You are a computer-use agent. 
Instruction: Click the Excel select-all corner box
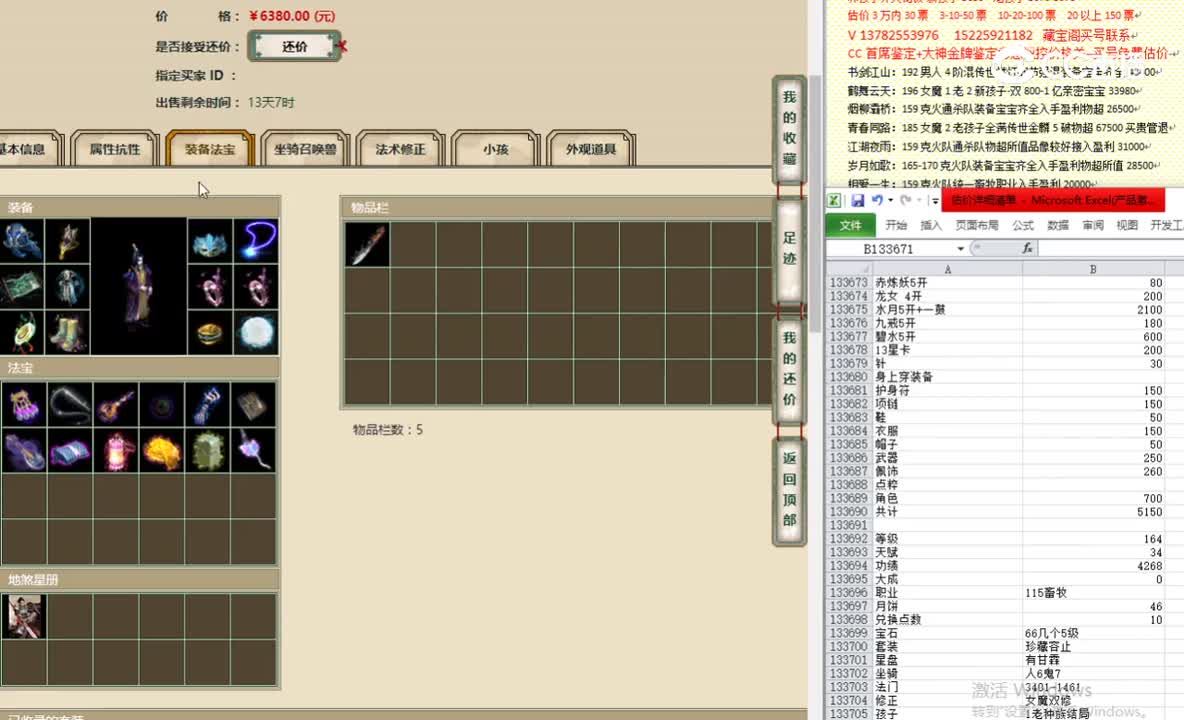[x=849, y=269]
